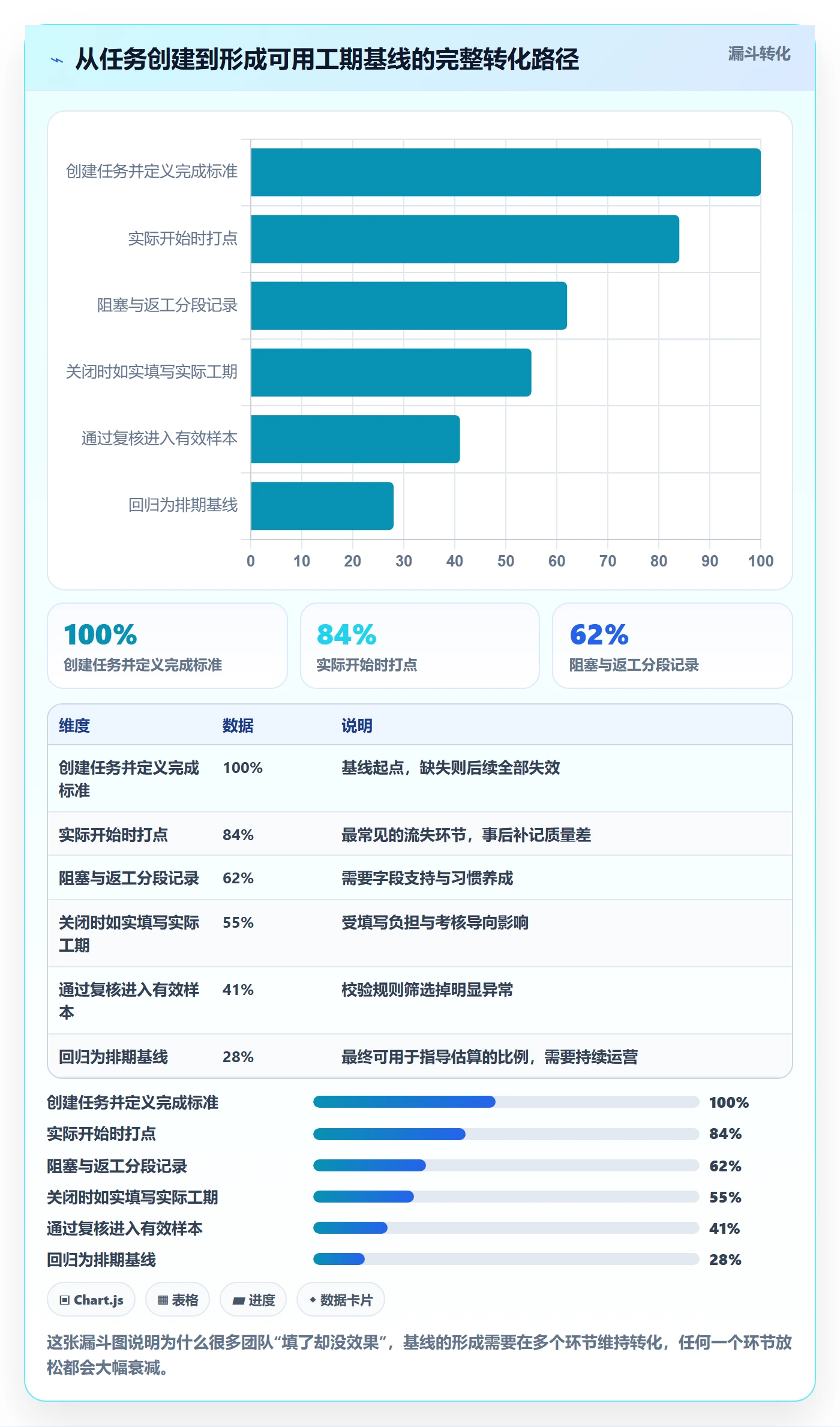
Task: Click the 62% progress bar for 阻塞与返工分段记录
Action: point(506,1165)
